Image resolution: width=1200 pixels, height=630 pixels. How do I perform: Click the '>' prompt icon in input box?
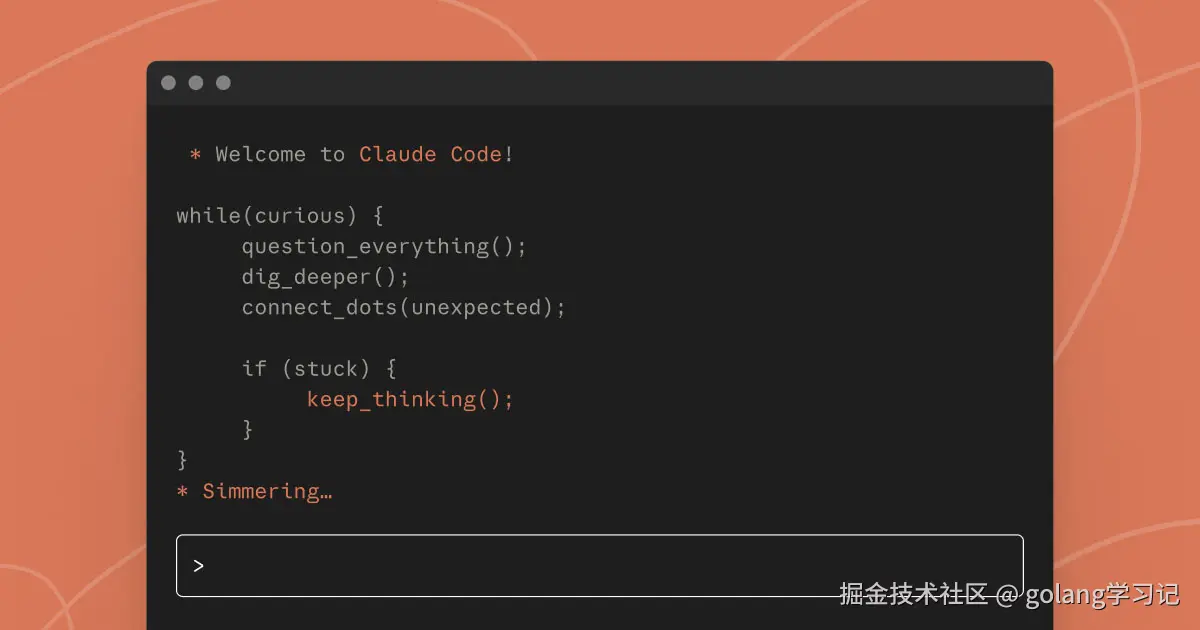[199, 565]
